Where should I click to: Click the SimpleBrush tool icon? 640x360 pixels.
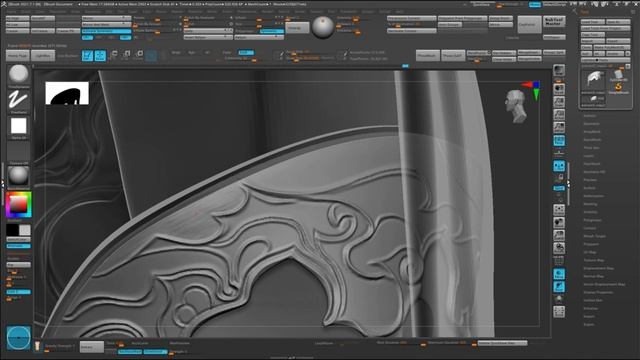tap(618, 88)
